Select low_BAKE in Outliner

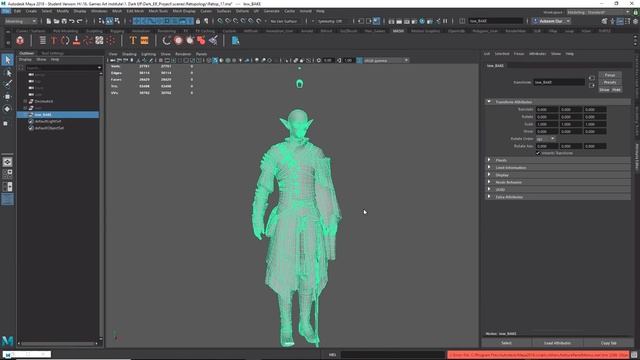58,115
